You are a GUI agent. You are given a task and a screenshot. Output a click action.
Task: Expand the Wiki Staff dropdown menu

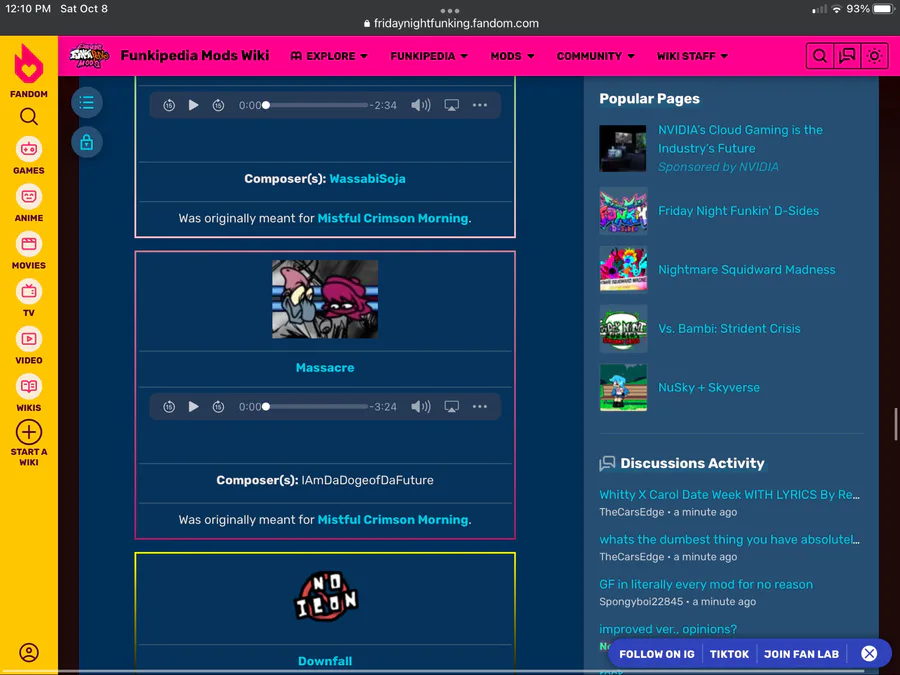click(692, 56)
